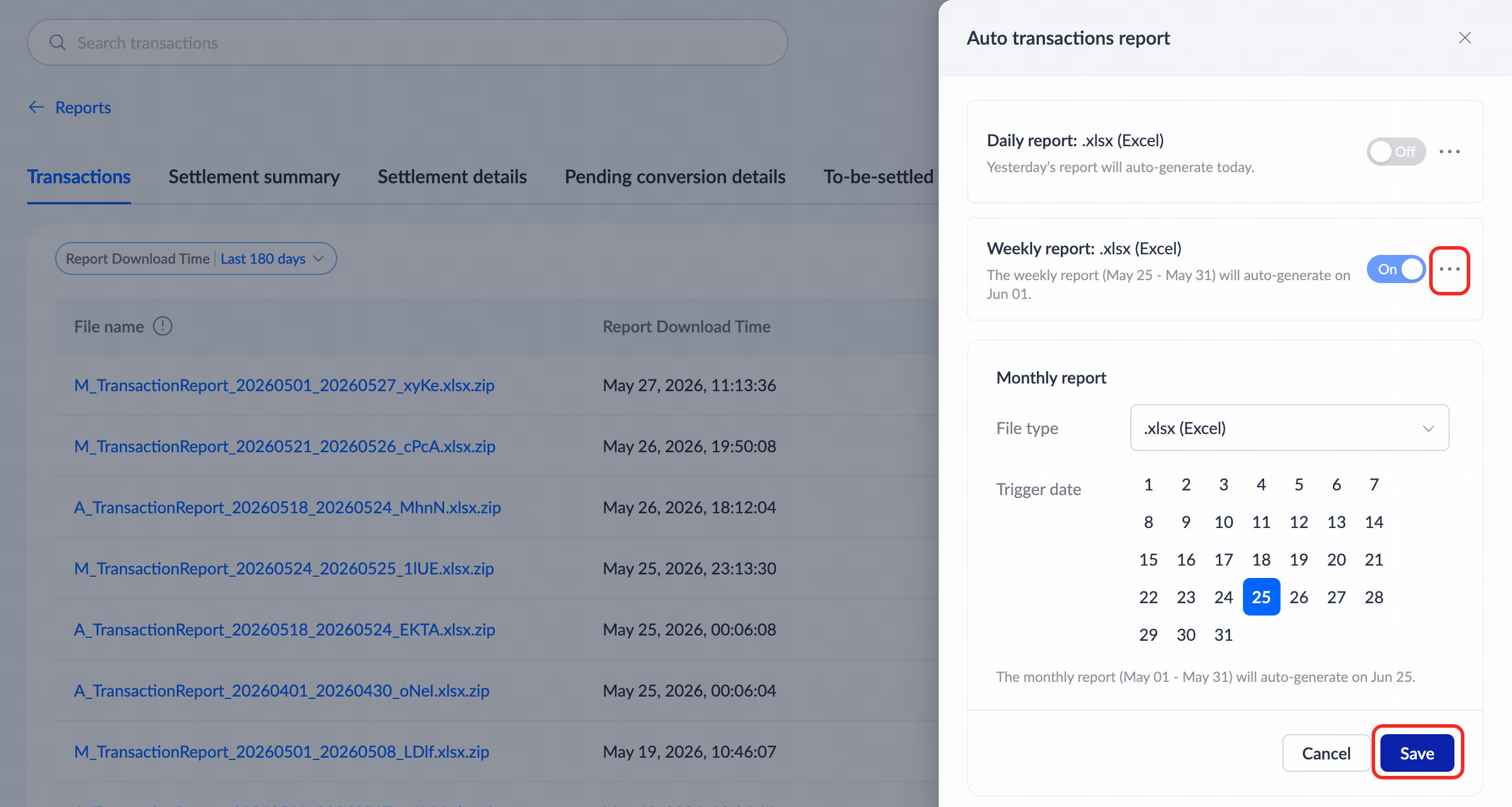Viewport: 1512px width, 807px height.
Task: Save the monthly report settings
Action: tap(1417, 753)
